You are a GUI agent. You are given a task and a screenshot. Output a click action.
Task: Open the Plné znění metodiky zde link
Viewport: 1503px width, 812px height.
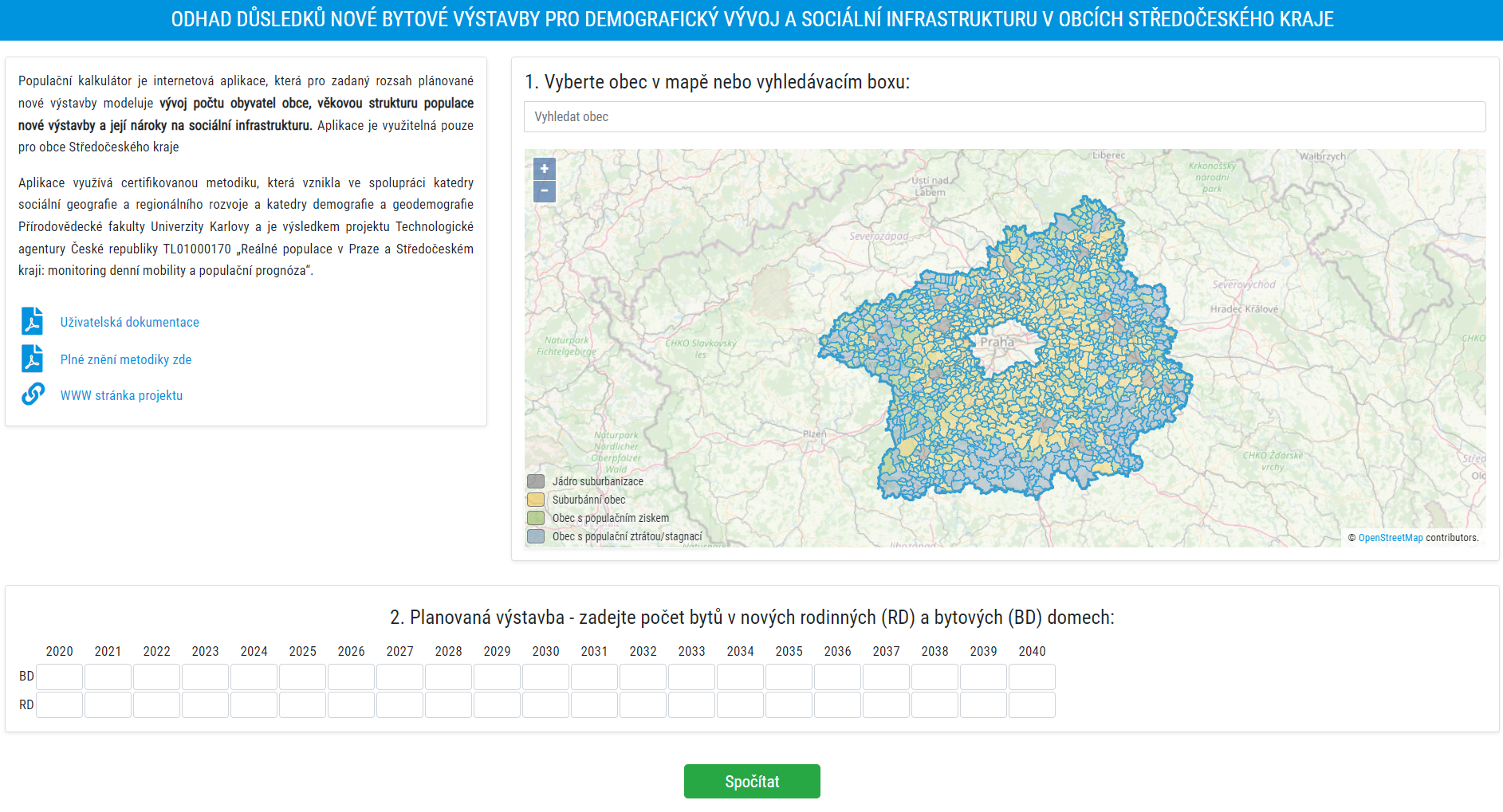[126, 359]
